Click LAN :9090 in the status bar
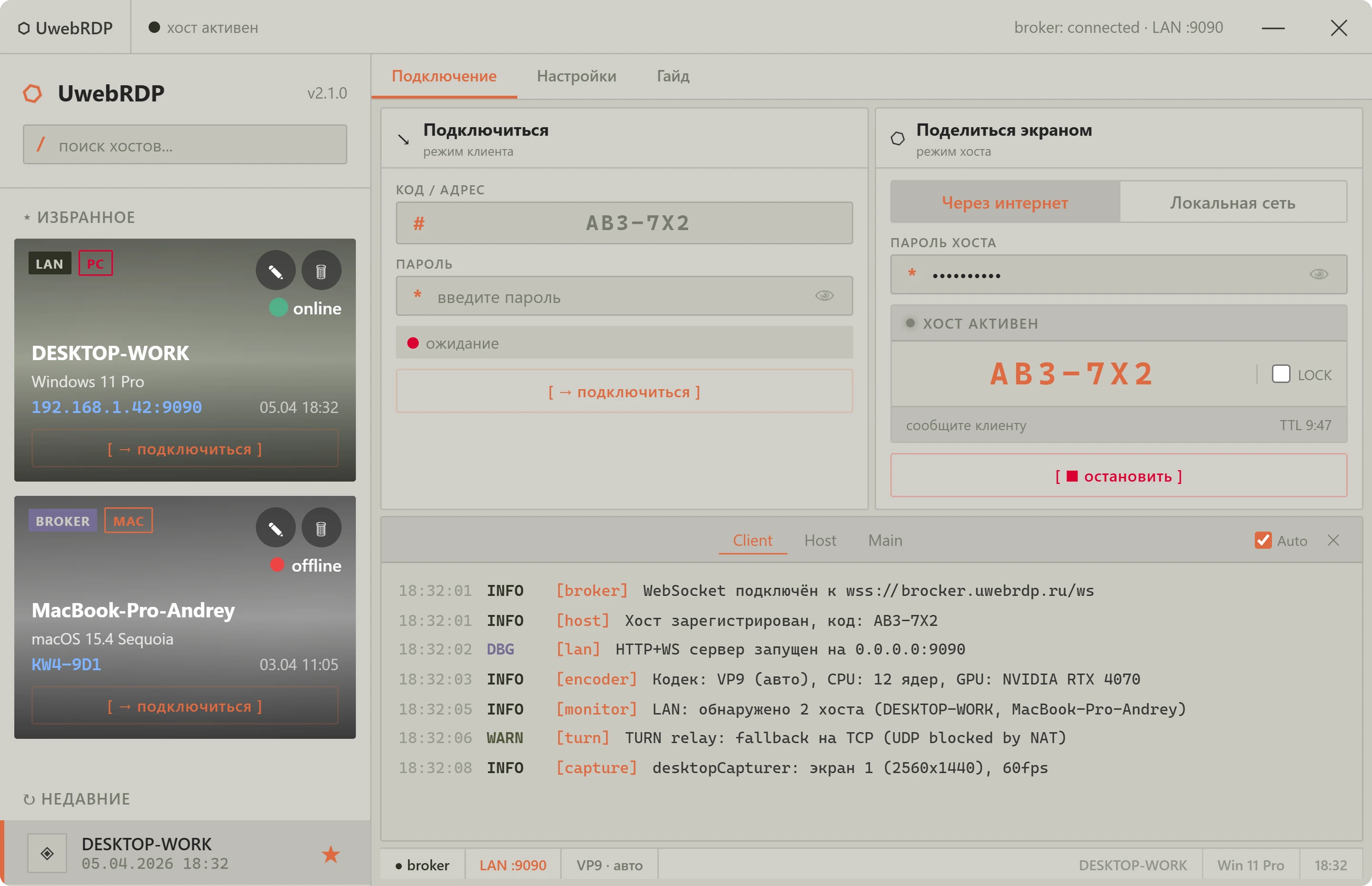The width and height of the screenshot is (1372, 886). tap(513, 866)
